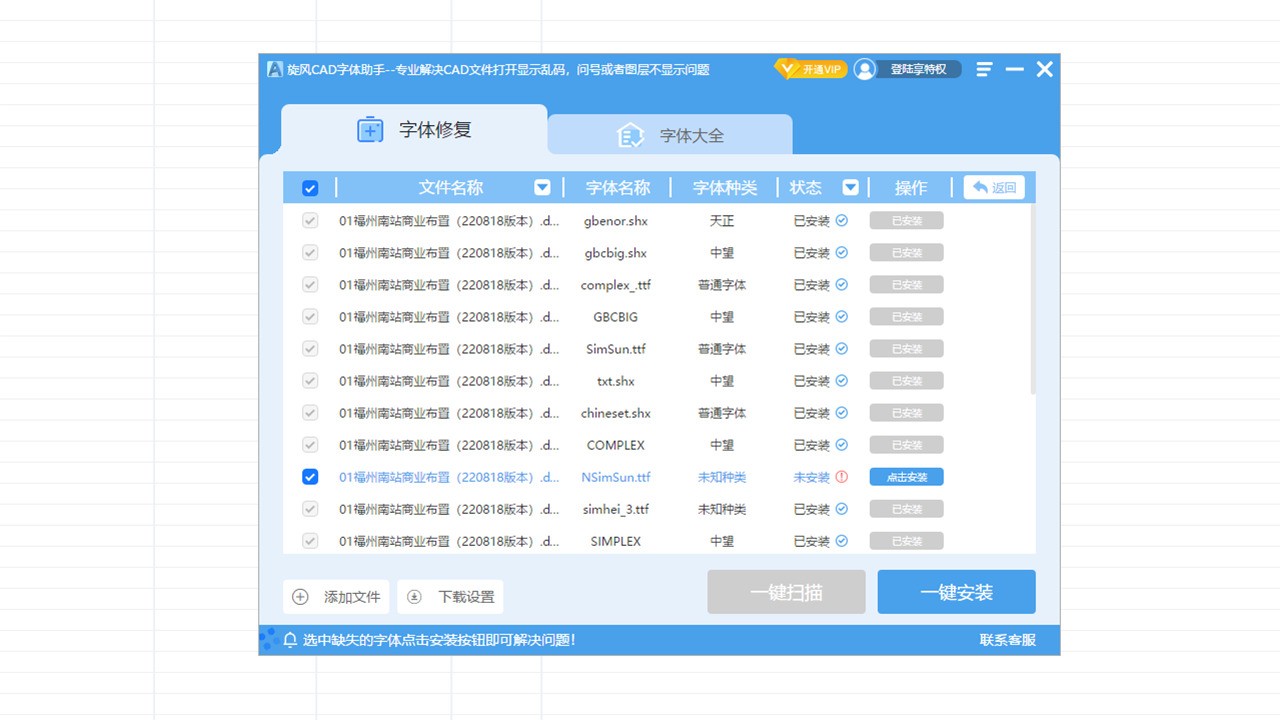Click the 字体大全 tab icon

[x=631, y=136]
